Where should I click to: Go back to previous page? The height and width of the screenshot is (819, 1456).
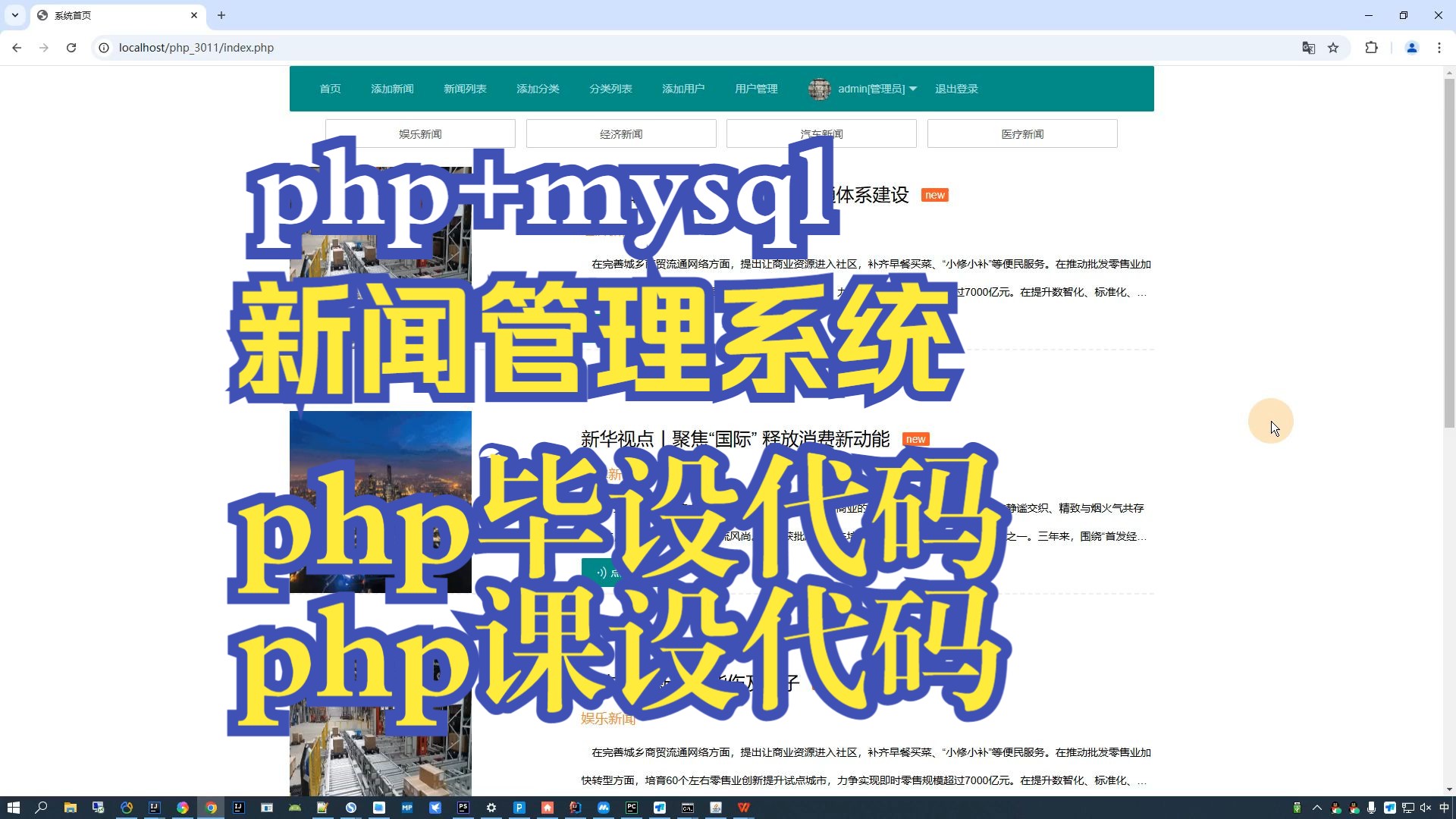coord(17,48)
